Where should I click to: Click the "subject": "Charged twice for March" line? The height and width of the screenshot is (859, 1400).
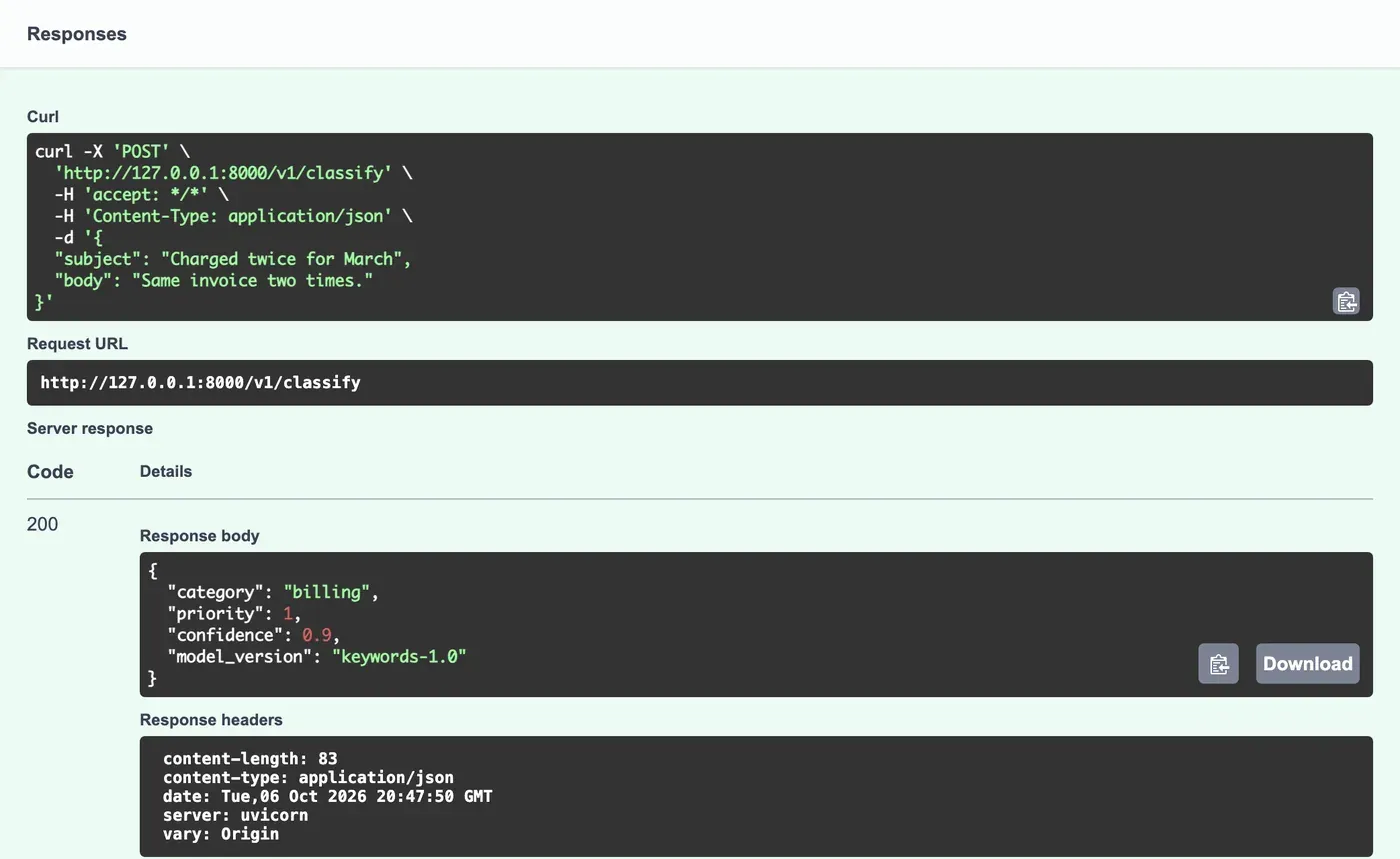click(233, 259)
